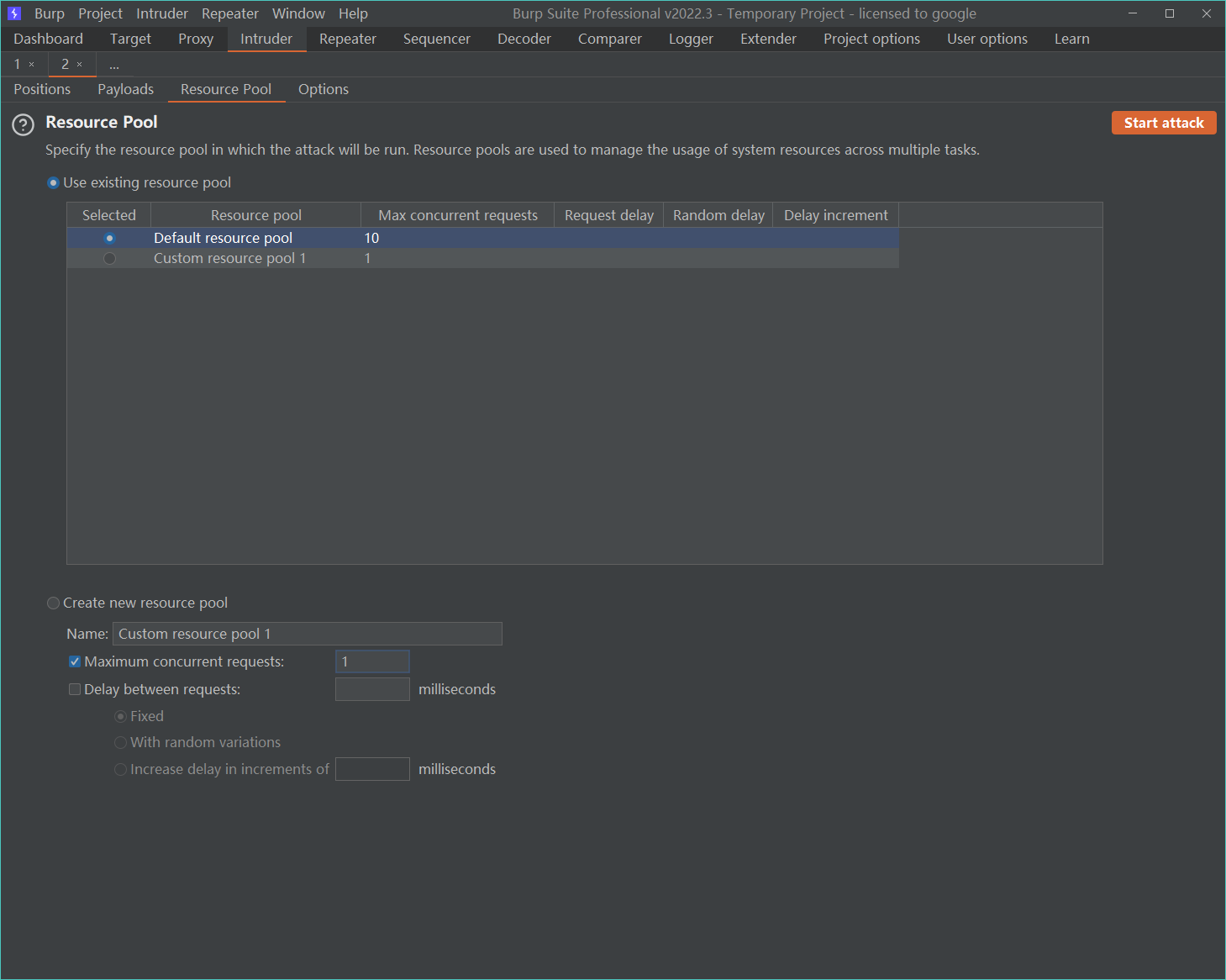The image size is (1226, 980).
Task: Click the Request delay column header
Action: pos(609,215)
